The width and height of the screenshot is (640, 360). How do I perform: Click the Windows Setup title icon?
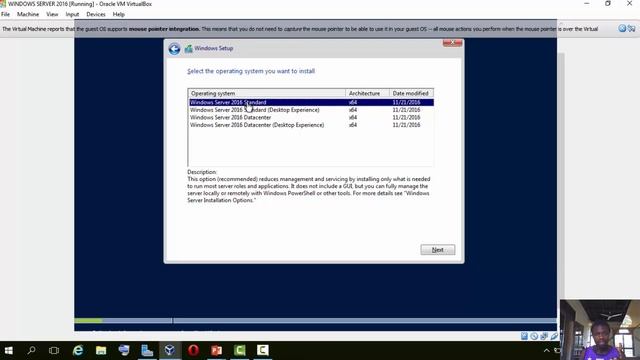pyautogui.click(x=189, y=49)
